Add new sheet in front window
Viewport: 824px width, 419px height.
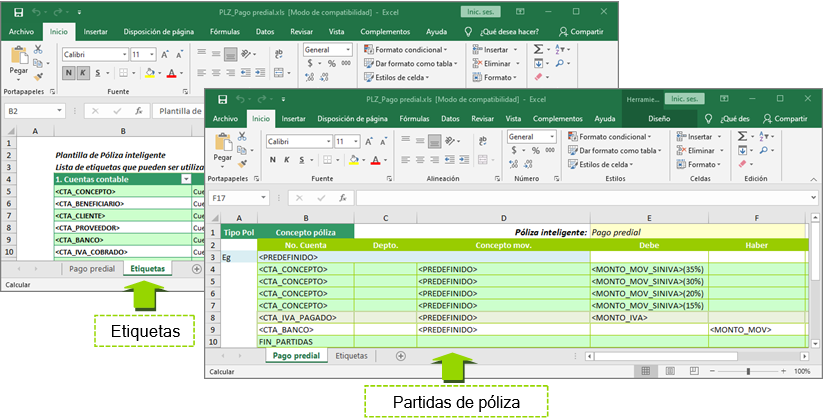pyautogui.click(x=400, y=356)
